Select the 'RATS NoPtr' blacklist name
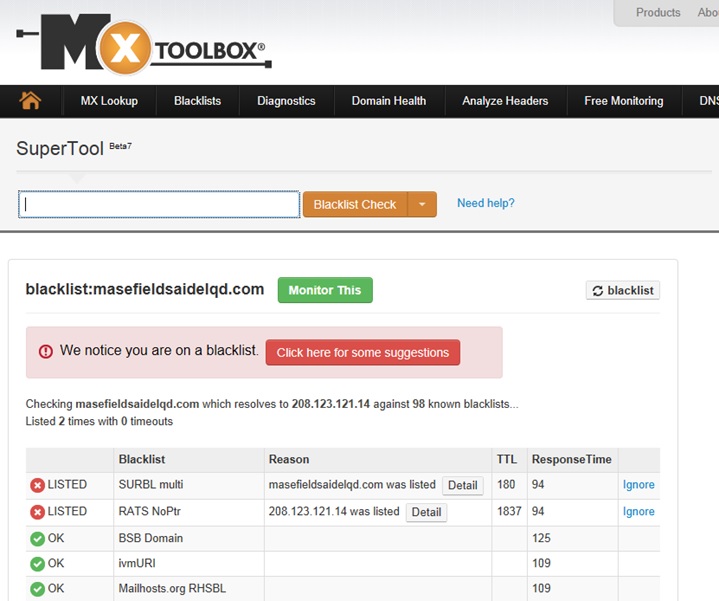Screen dimensions: 719x601 point(149,511)
